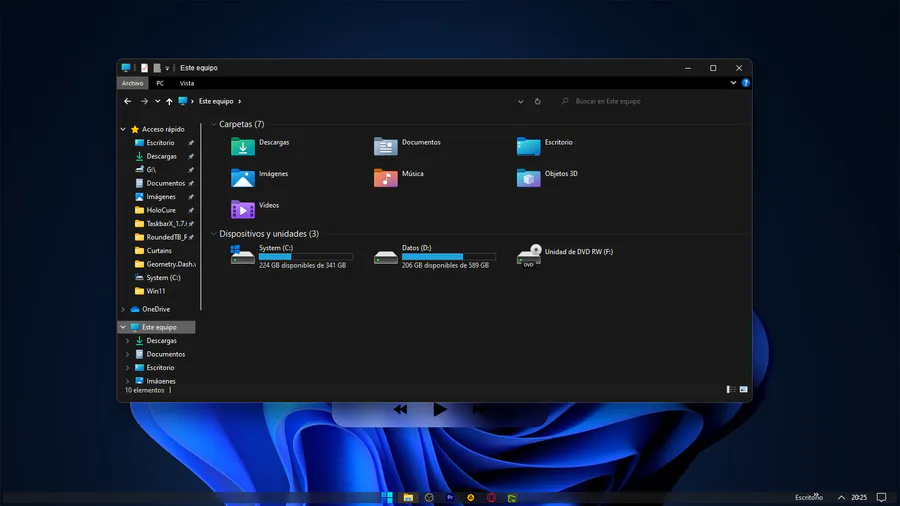Show hidden system tray icons
The height and width of the screenshot is (506, 900).
click(x=841, y=497)
